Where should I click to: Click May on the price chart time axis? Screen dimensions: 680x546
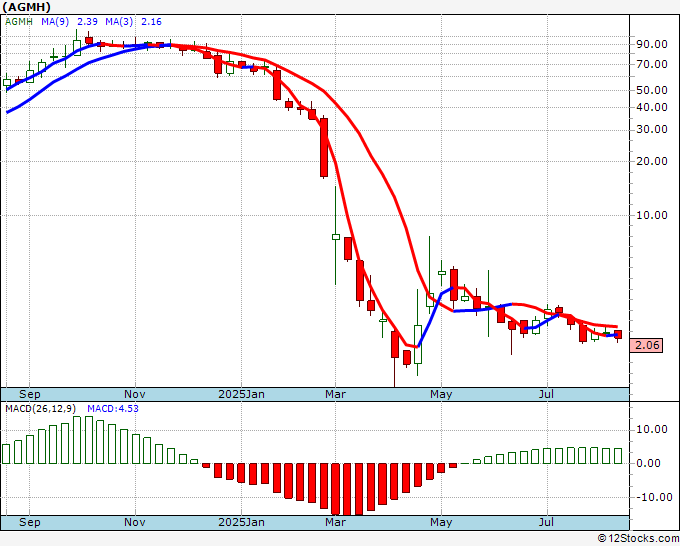[x=441, y=394]
